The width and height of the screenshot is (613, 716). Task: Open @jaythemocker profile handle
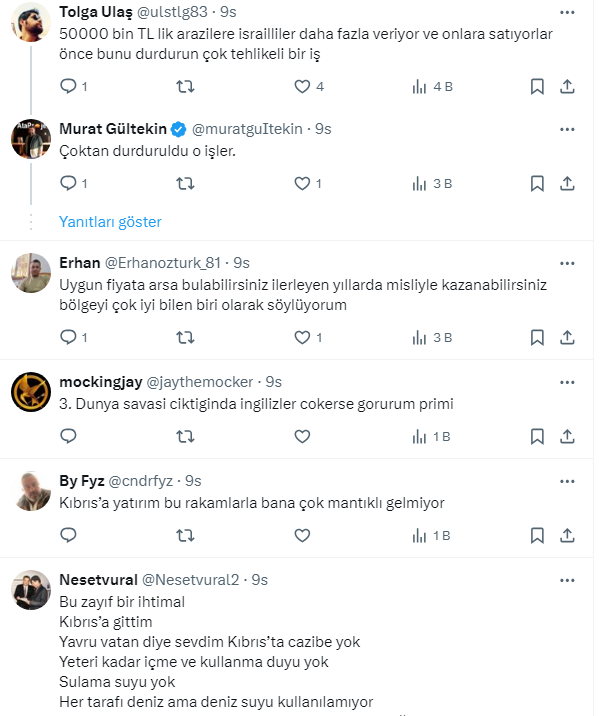[202, 382]
